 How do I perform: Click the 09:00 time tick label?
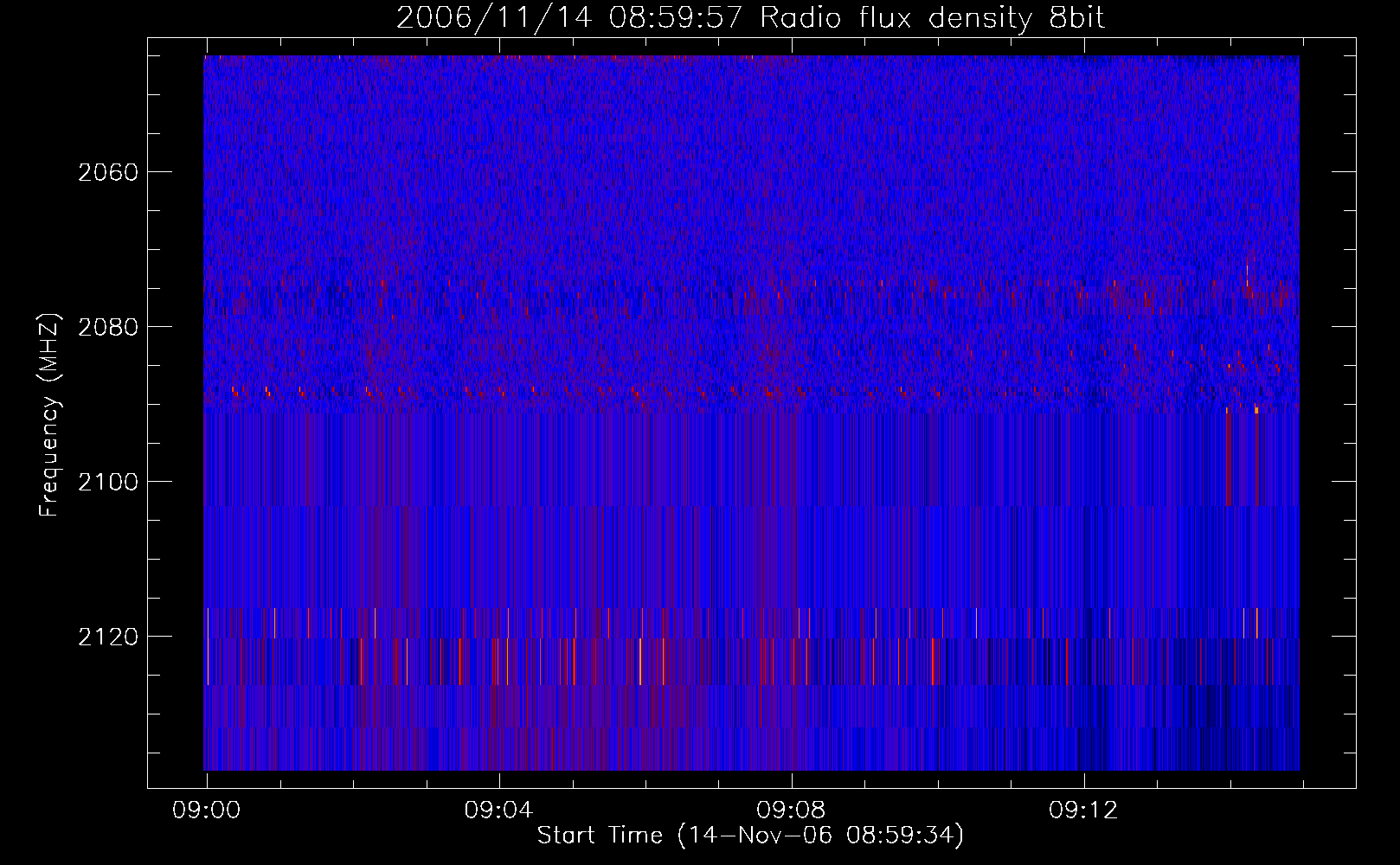click(206, 811)
